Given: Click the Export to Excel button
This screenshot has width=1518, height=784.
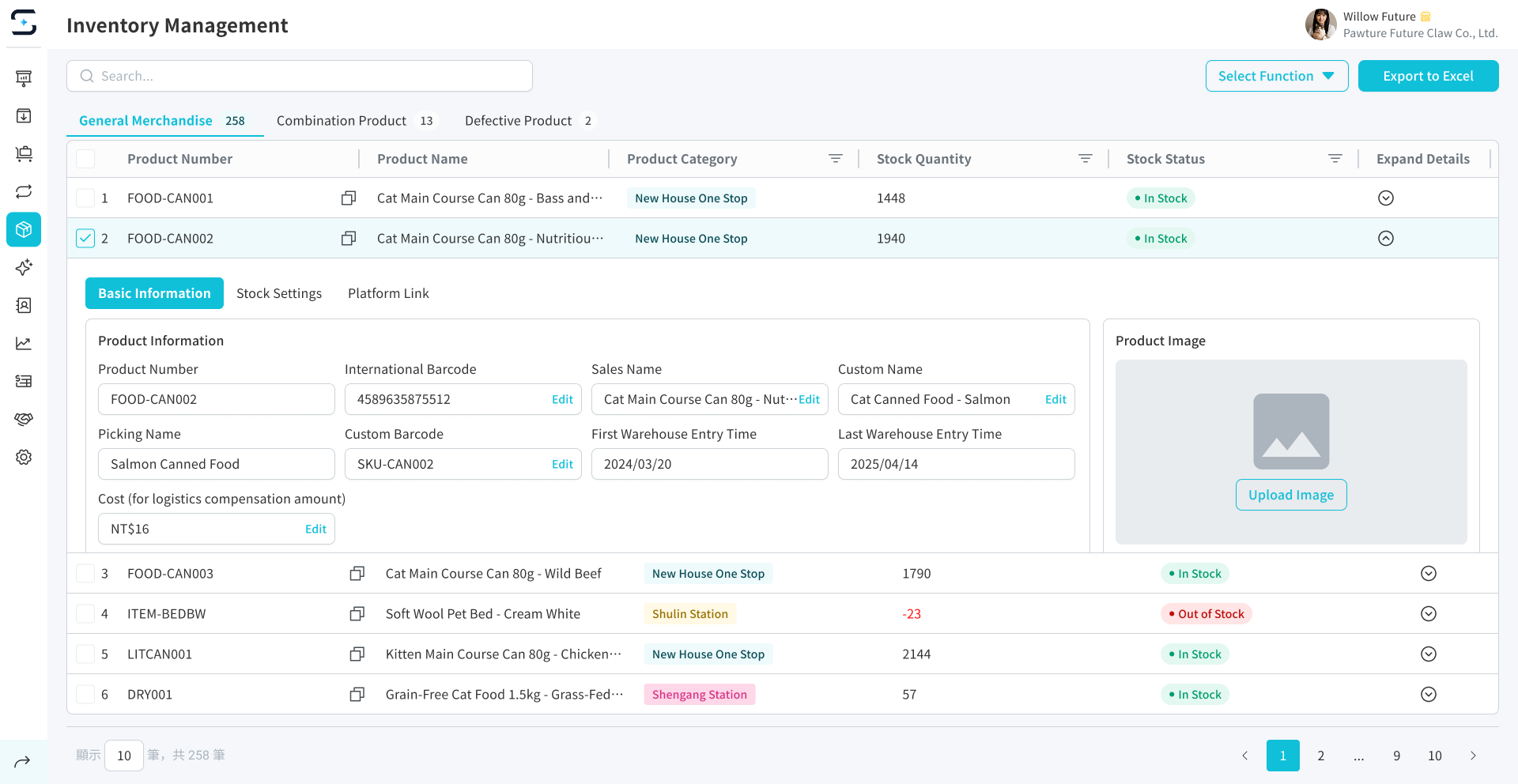Looking at the screenshot, I should pyautogui.click(x=1428, y=76).
